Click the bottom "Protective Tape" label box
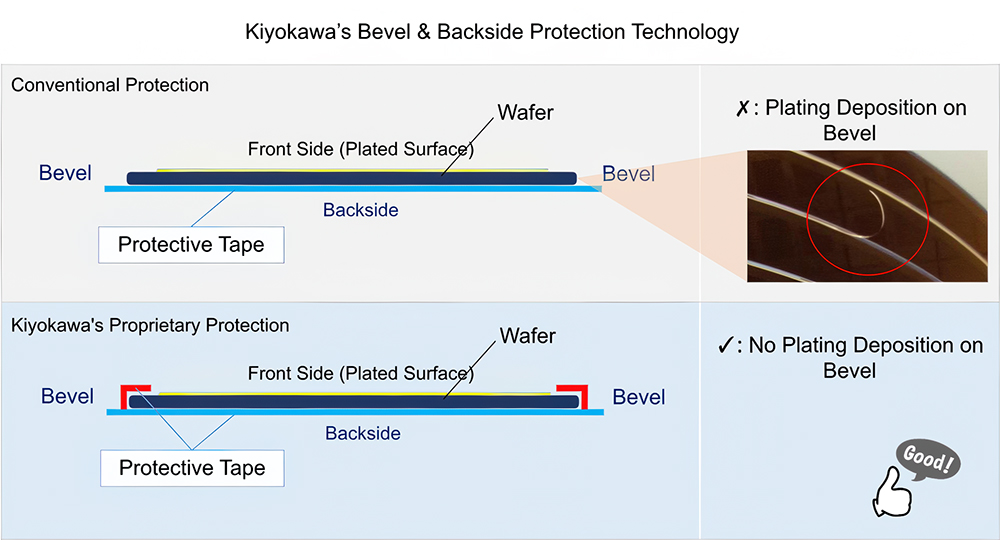 [192, 468]
